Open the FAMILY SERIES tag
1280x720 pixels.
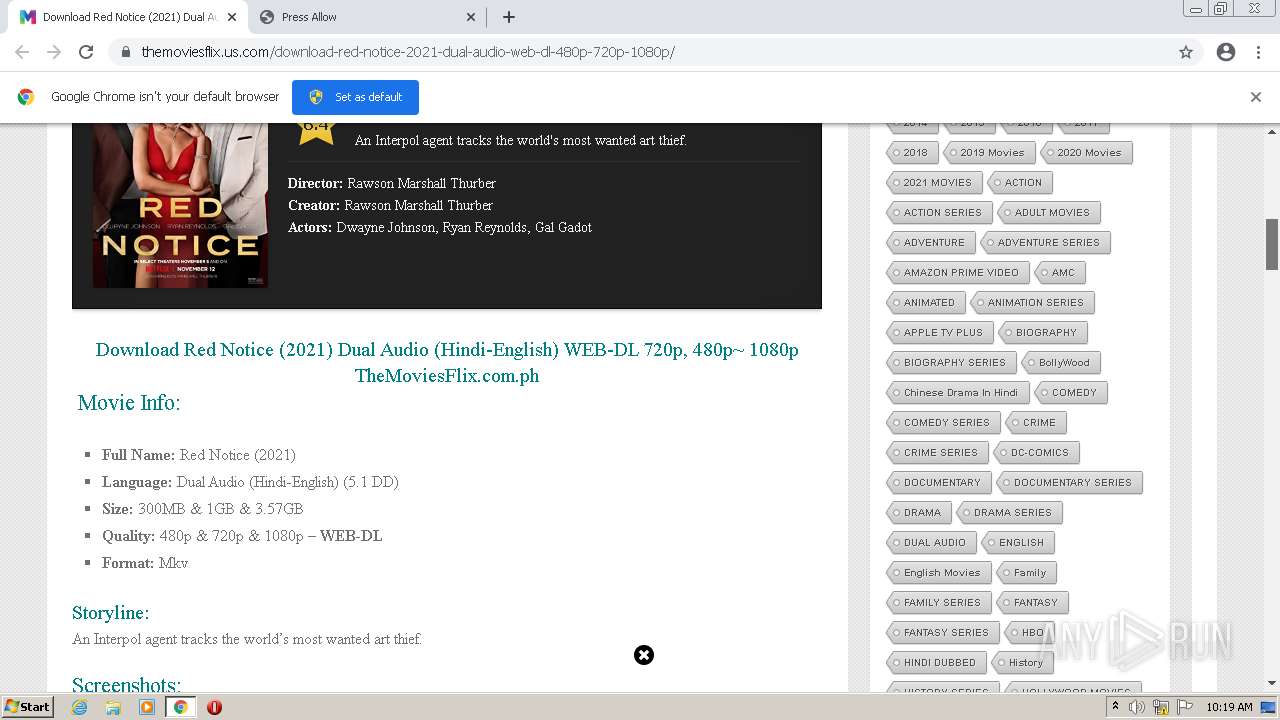coord(939,603)
